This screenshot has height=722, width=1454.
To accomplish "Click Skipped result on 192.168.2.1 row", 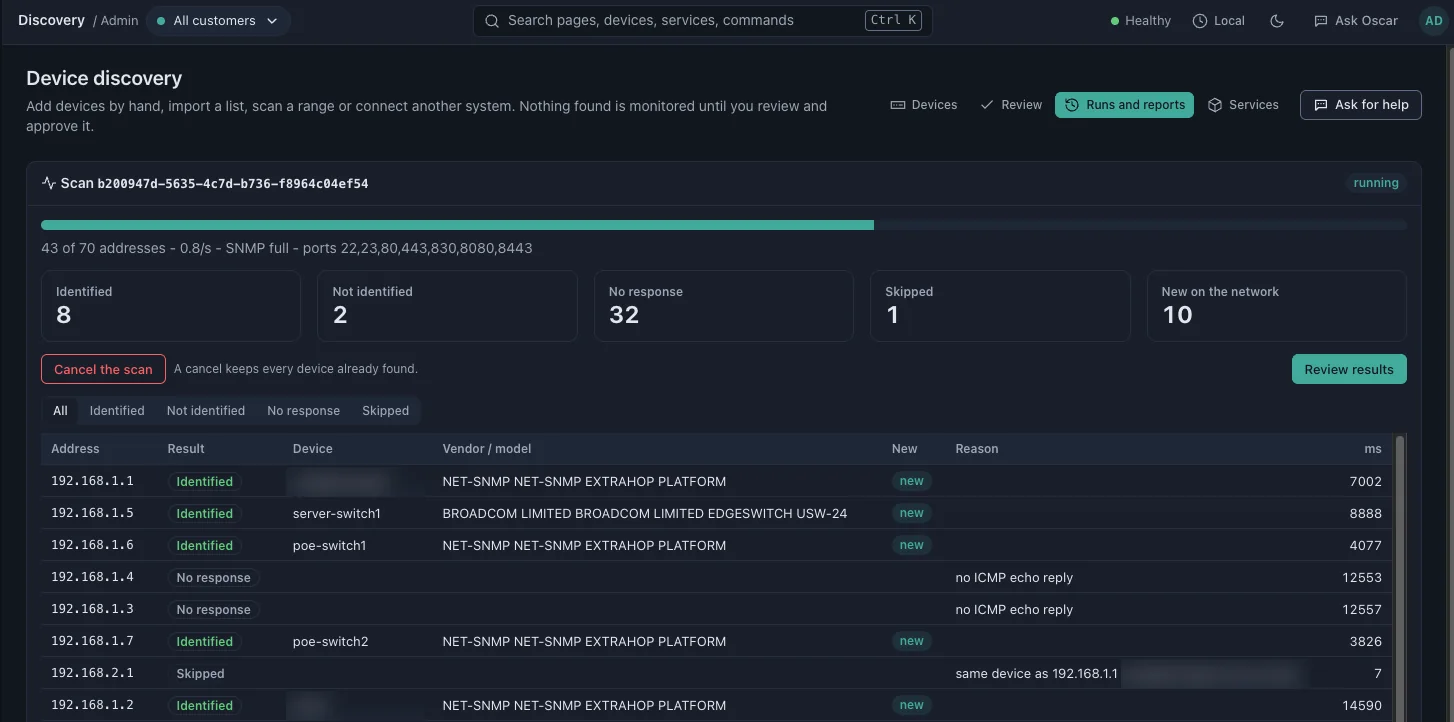I will point(200,673).
